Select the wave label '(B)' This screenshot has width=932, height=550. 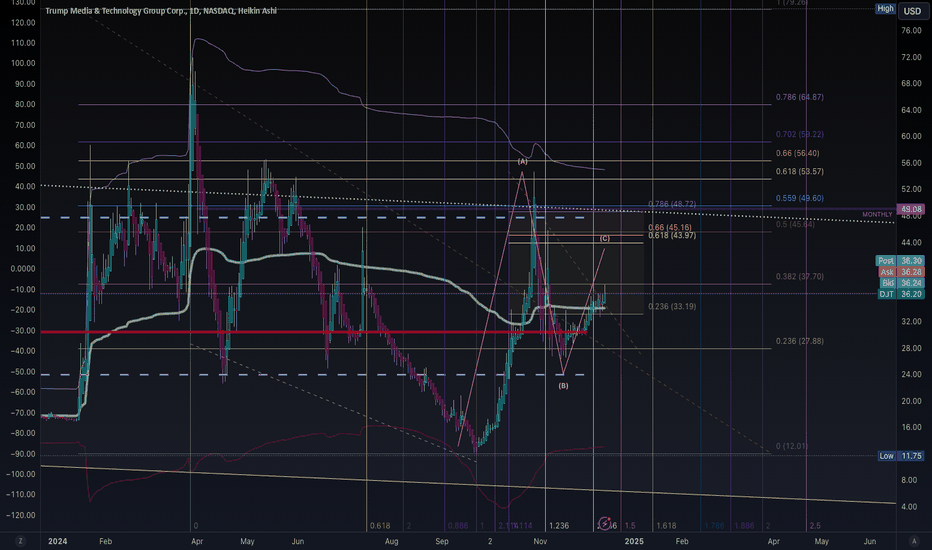563,386
